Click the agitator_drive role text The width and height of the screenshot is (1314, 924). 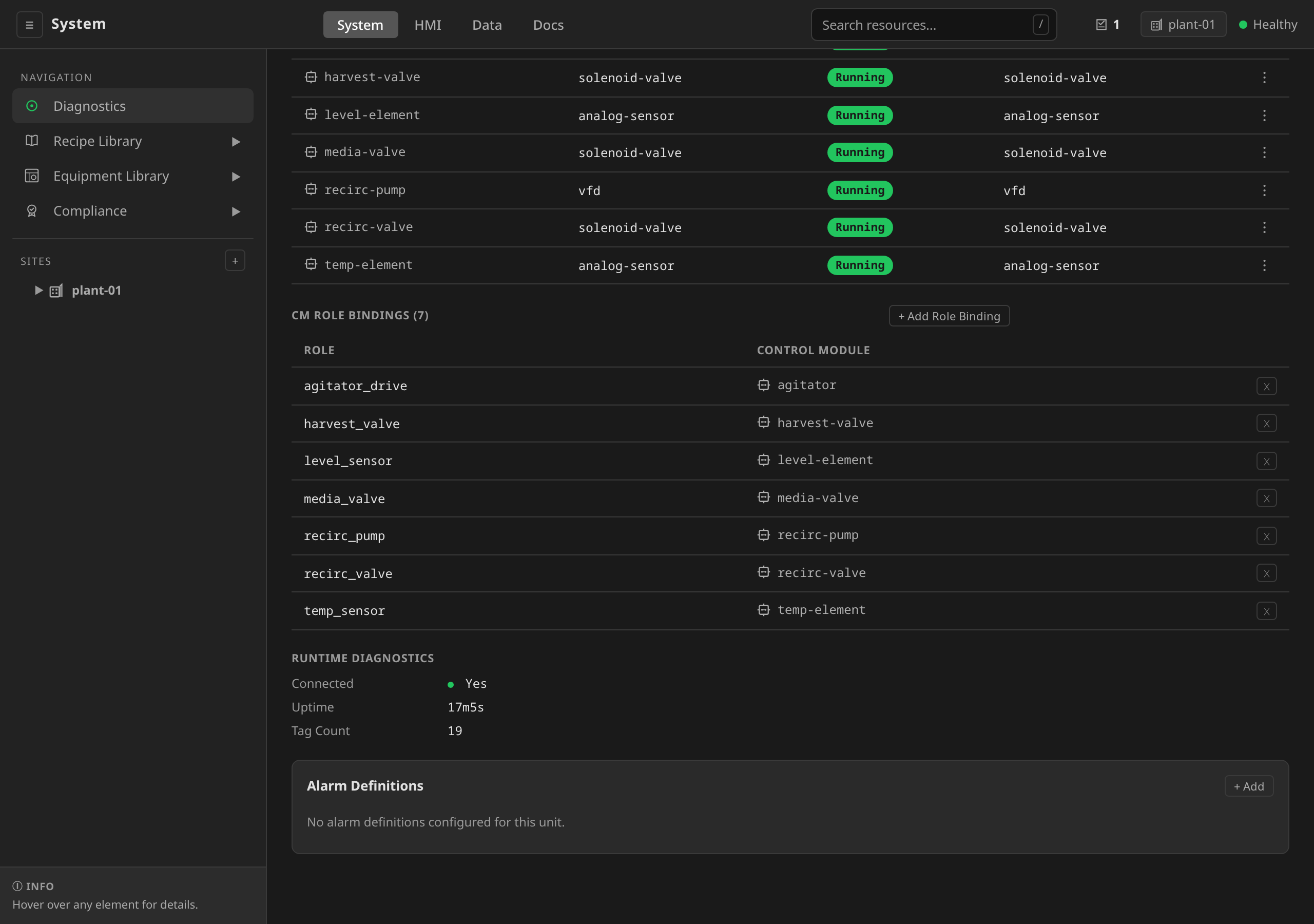tap(355, 386)
